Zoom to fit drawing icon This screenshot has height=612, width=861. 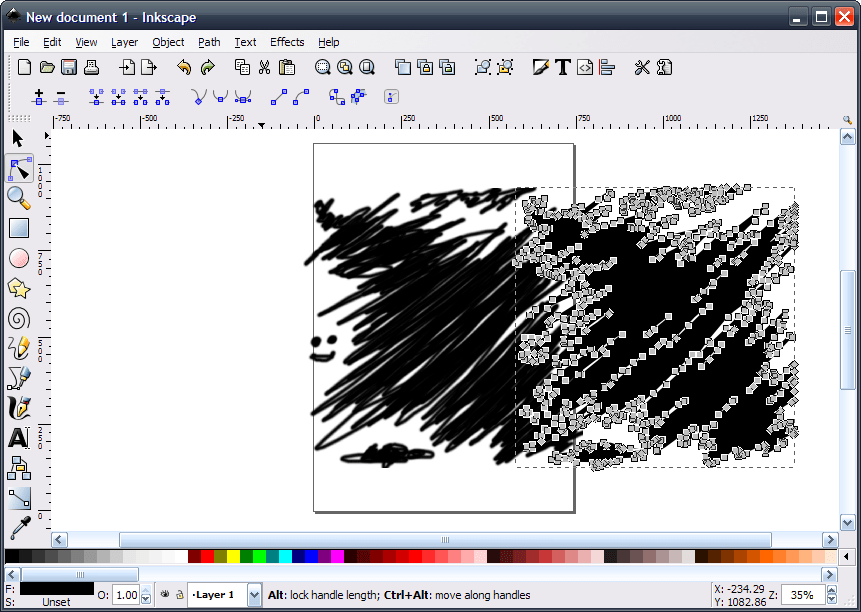click(x=345, y=68)
